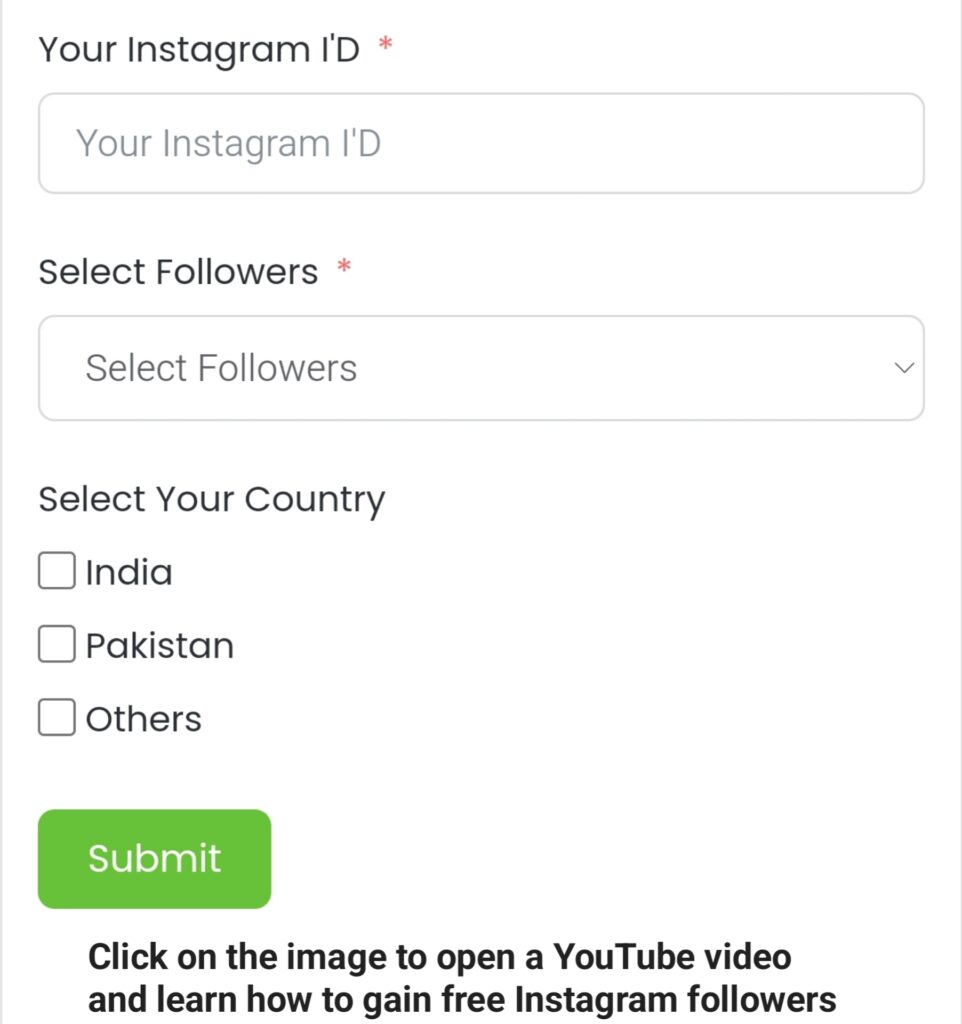Click the grey placeholder text in the Instagram field

coord(228,143)
